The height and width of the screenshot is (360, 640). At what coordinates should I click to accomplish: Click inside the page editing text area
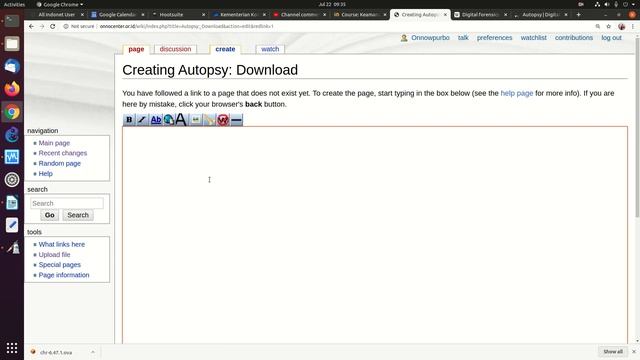[375, 235]
